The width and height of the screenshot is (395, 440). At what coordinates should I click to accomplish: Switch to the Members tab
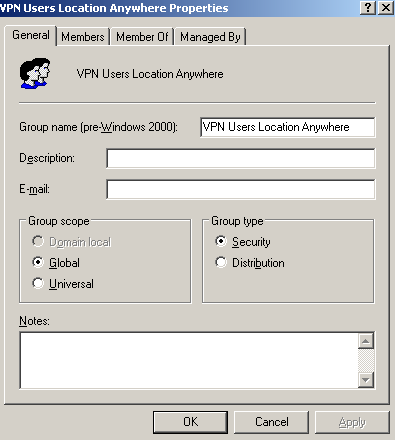tap(83, 37)
